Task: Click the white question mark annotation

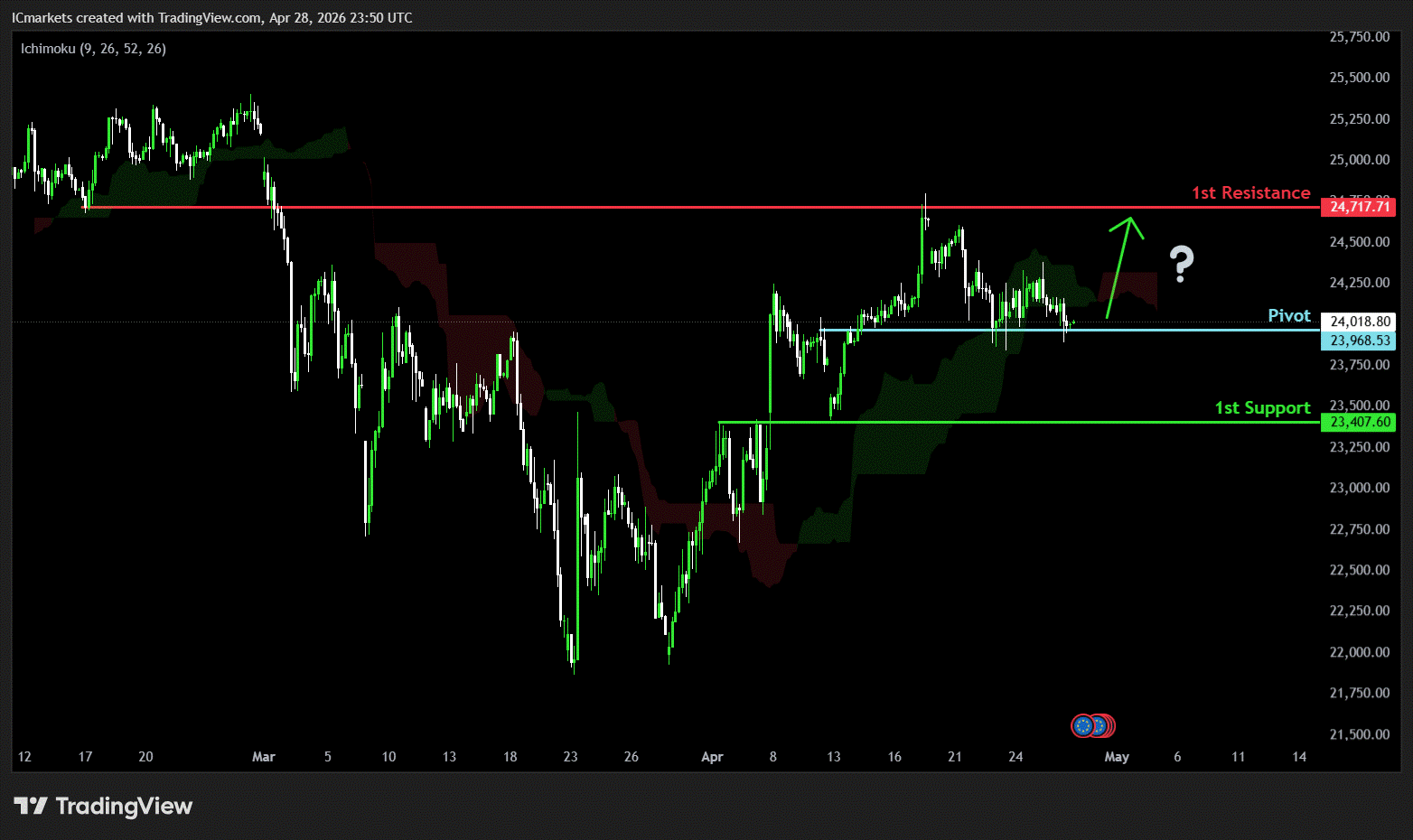Action: click(x=1181, y=264)
